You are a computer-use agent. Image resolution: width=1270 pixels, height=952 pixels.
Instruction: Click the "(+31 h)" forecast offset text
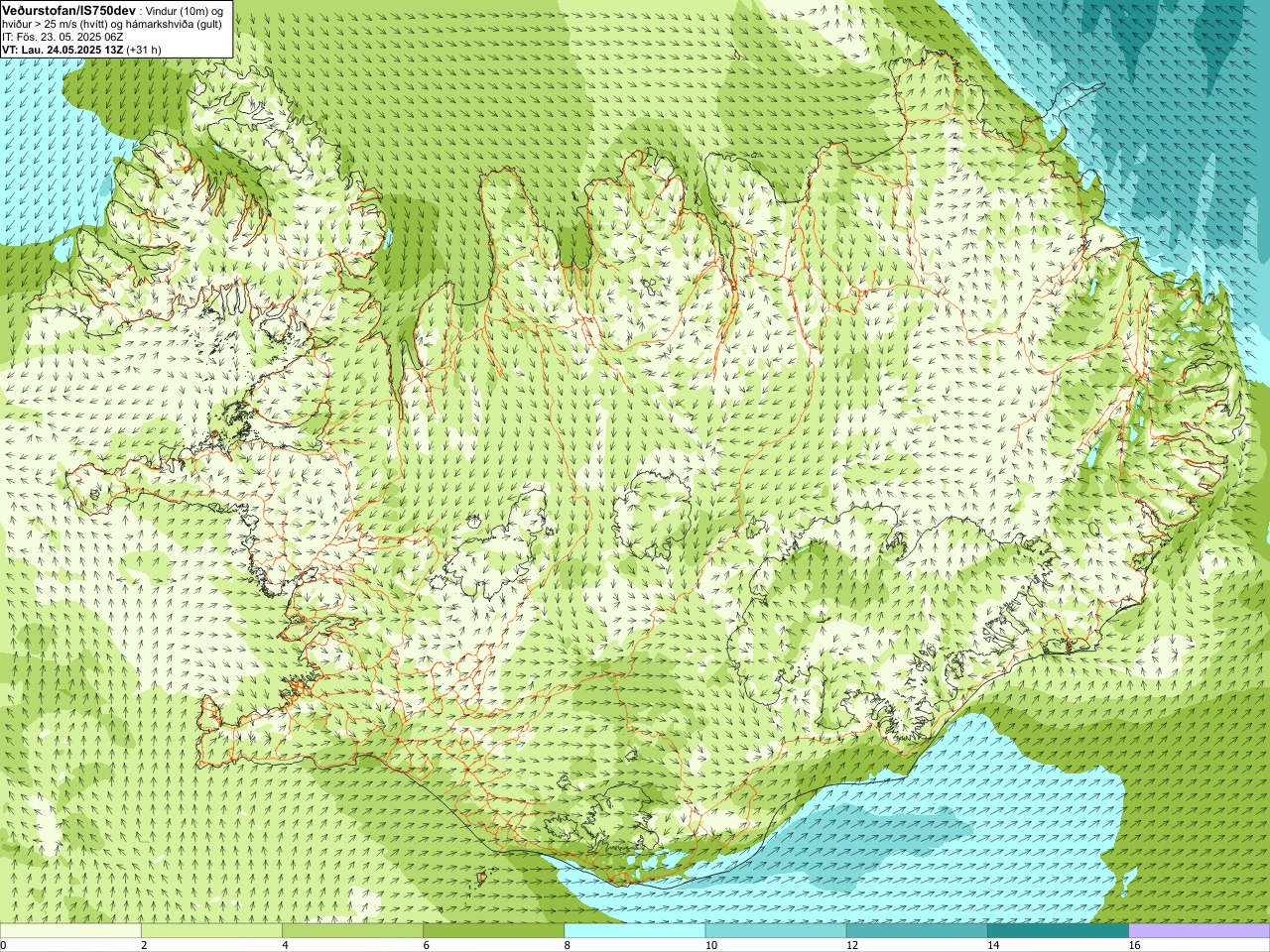(145, 49)
